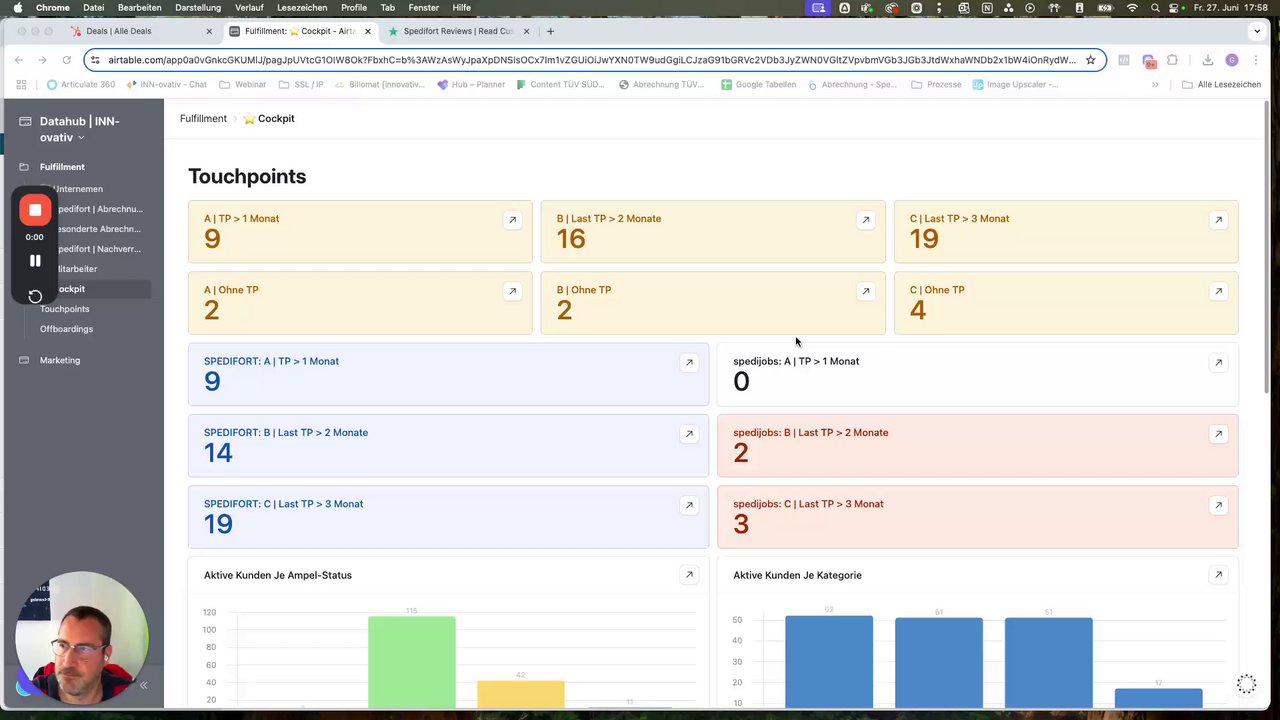Click the page's vertical scrollbar
Viewport: 1280px width, 720px height.
[1268, 245]
